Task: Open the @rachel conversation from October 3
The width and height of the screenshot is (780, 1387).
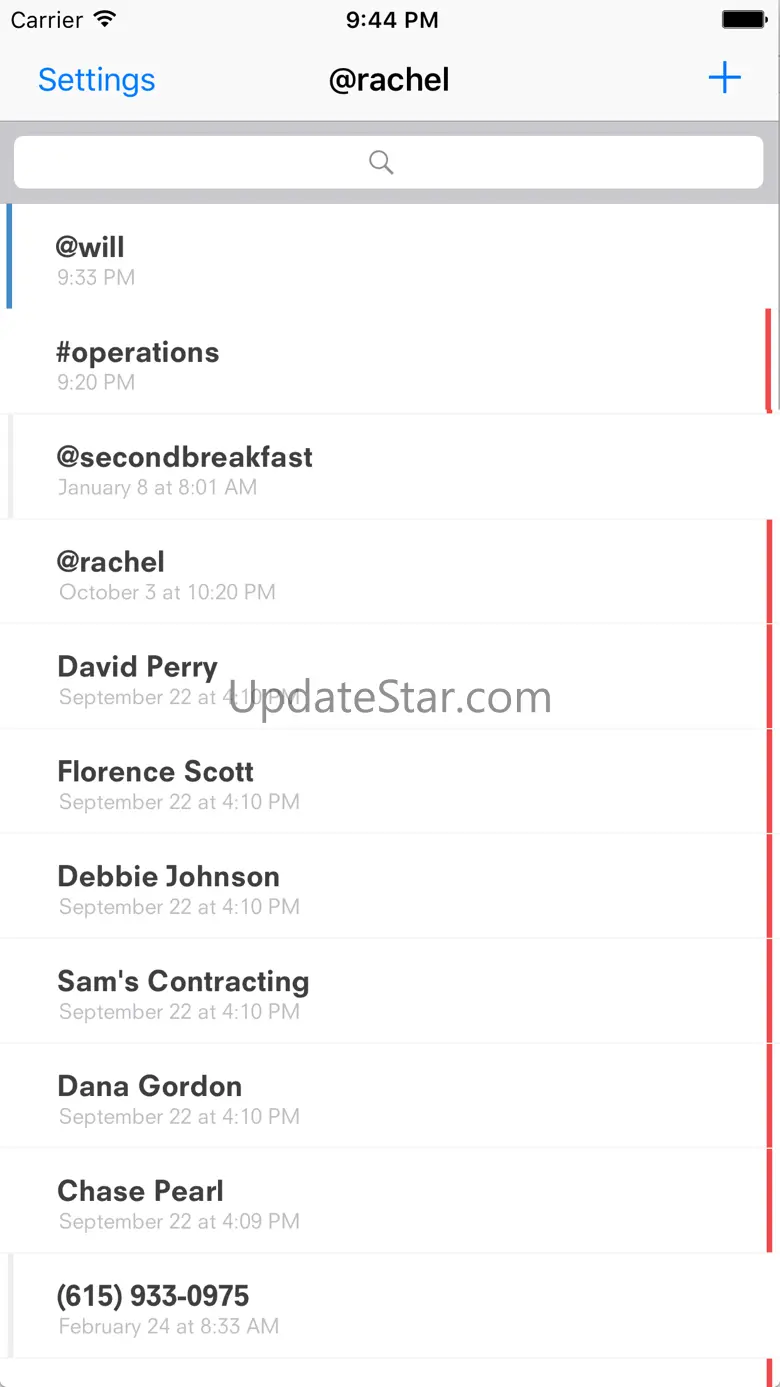Action: click(x=390, y=573)
